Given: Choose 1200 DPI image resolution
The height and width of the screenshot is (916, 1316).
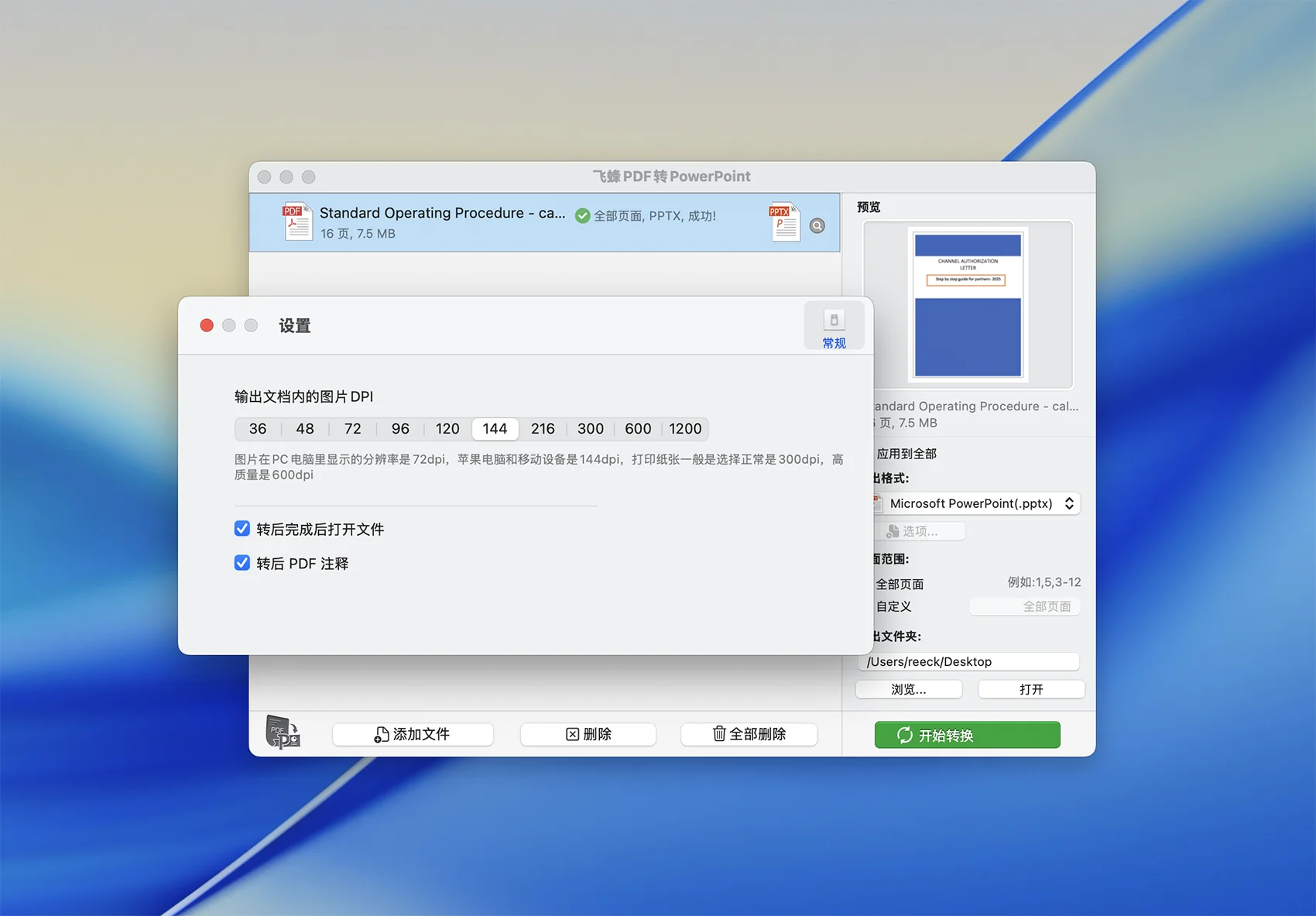Looking at the screenshot, I should tap(685, 429).
